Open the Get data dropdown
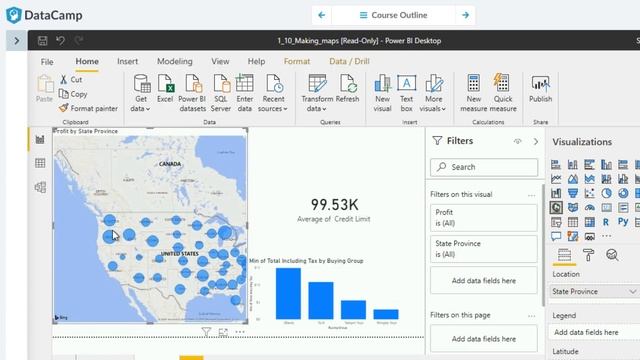This screenshot has width=640, height=360. [141, 93]
